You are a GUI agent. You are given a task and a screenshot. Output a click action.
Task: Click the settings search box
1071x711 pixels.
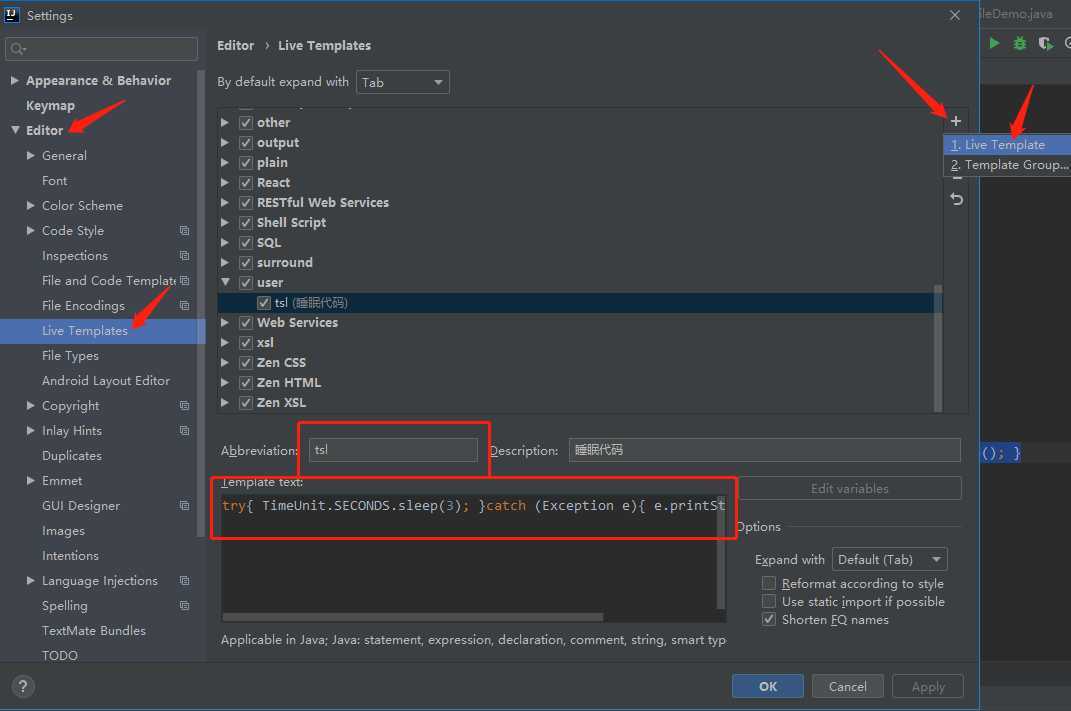point(101,48)
